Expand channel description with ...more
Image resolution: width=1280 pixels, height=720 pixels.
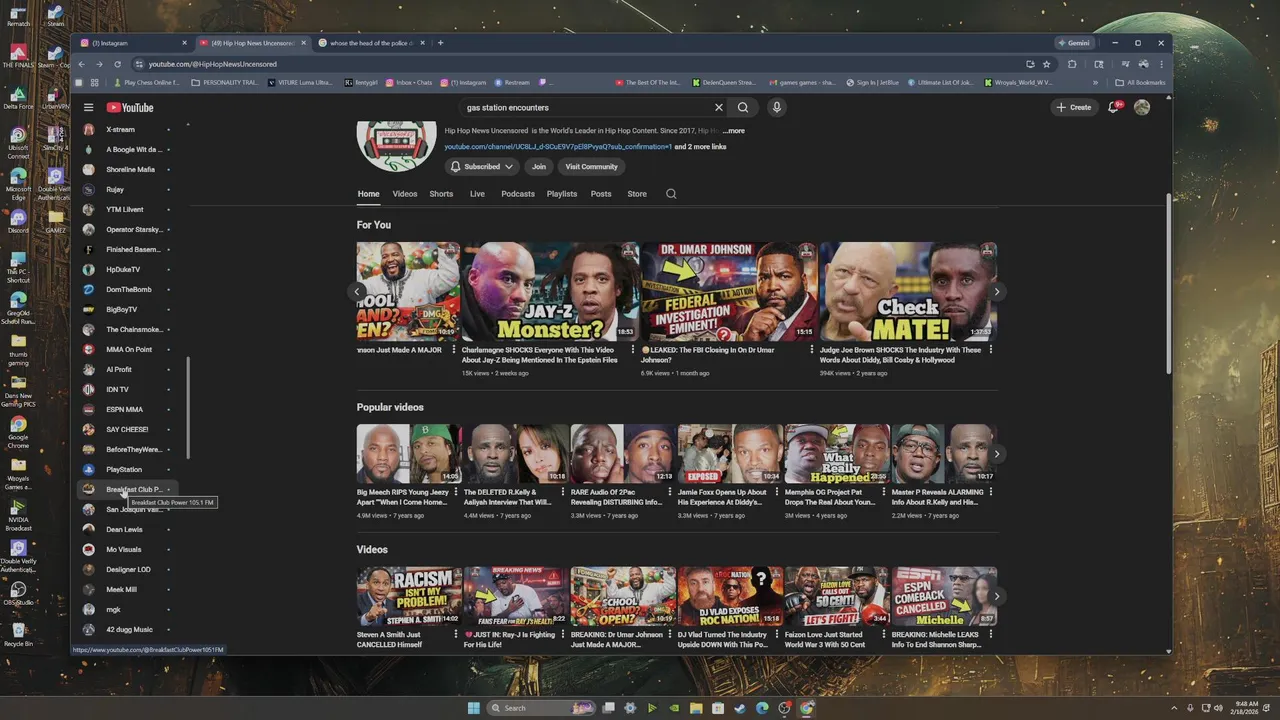(734, 131)
